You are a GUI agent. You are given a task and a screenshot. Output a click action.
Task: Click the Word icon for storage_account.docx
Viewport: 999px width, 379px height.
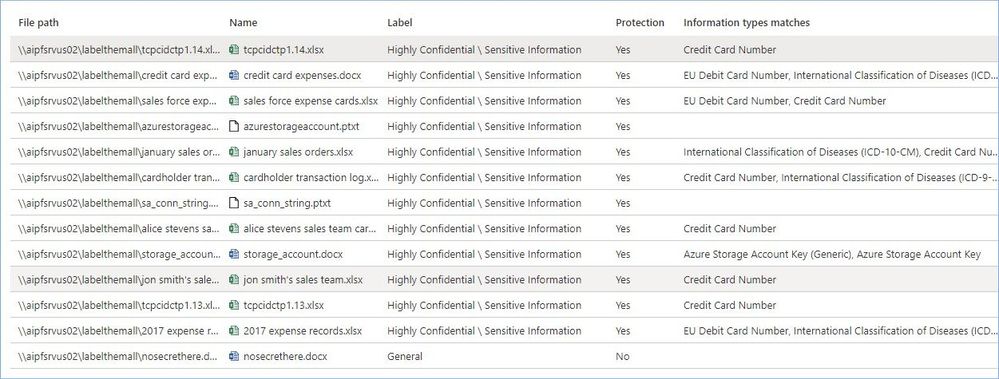coord(234,254)
